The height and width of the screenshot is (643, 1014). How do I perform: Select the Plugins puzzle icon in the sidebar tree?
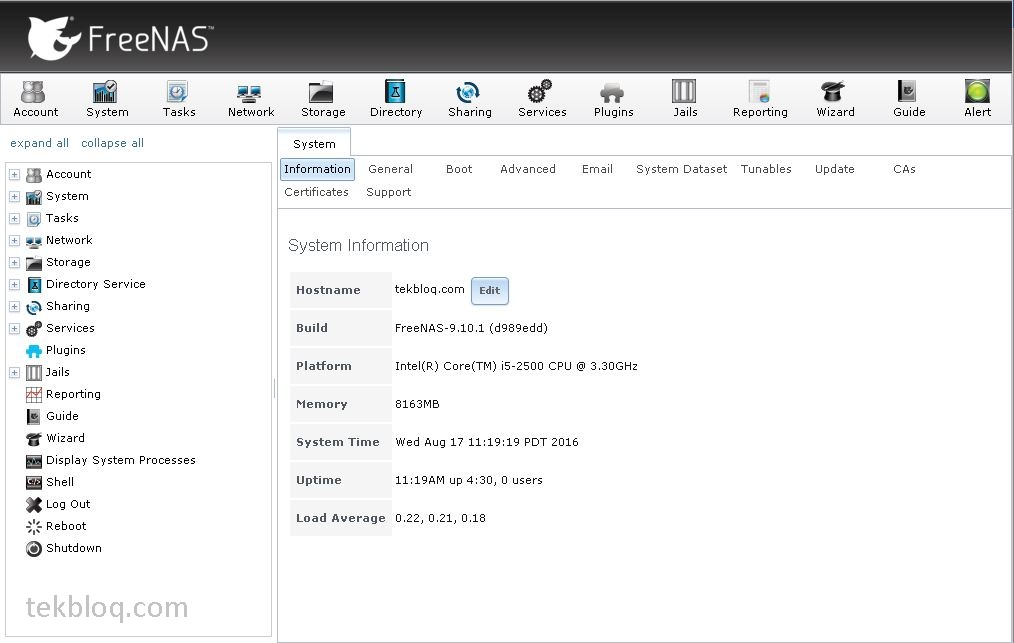coord(34,351)
